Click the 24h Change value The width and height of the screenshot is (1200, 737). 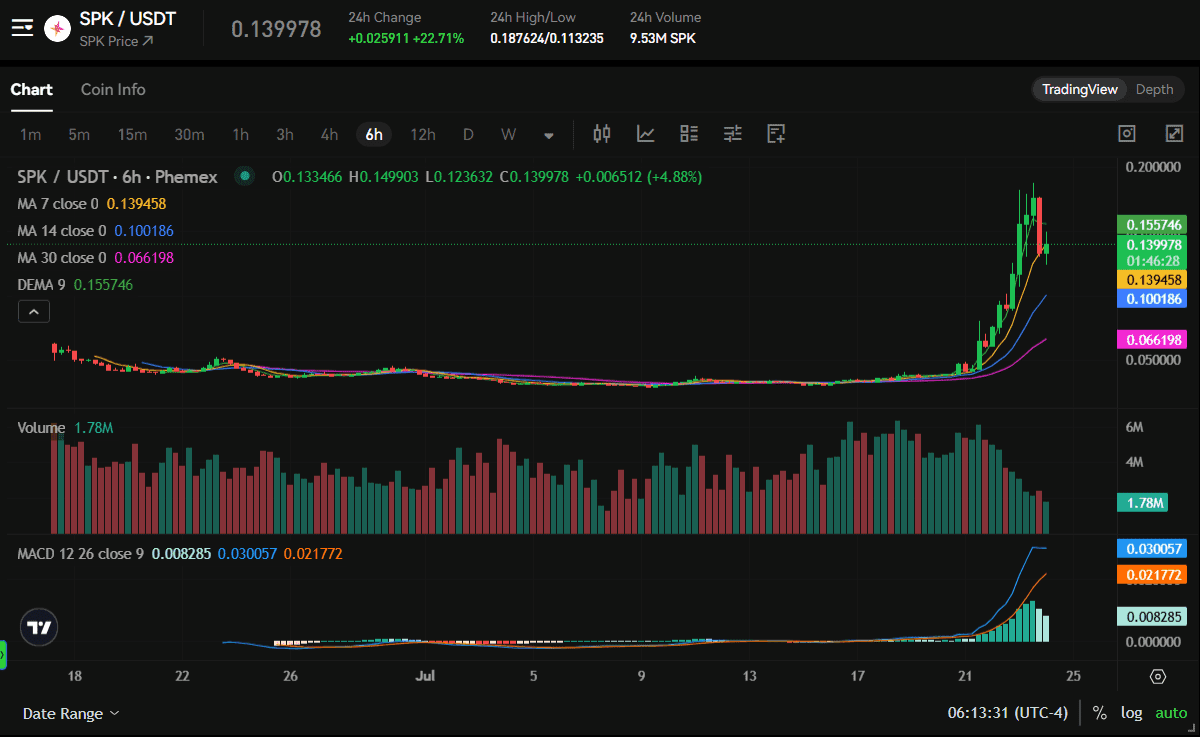click(406, 38)
